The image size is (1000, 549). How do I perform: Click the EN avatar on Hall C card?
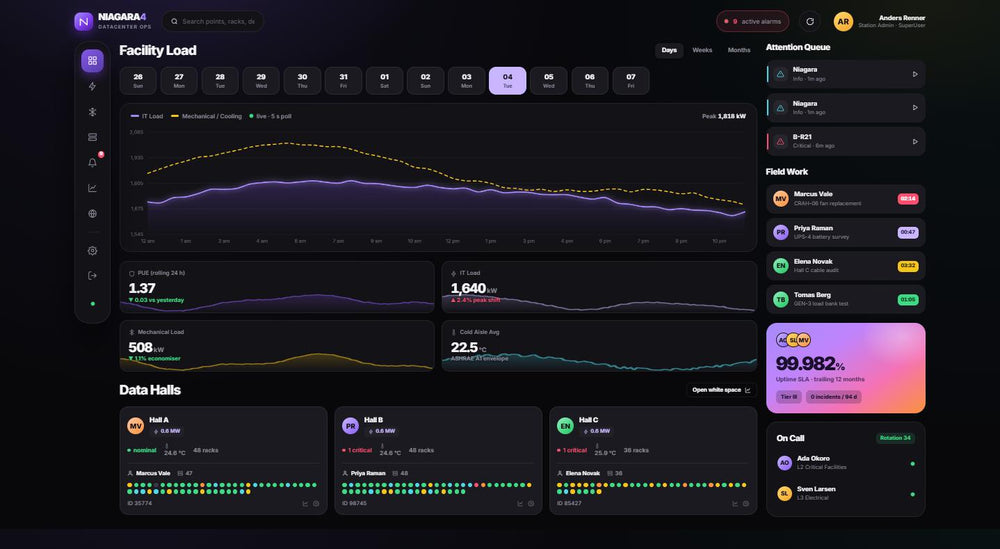pyautogui.click(x=565, y=425)
